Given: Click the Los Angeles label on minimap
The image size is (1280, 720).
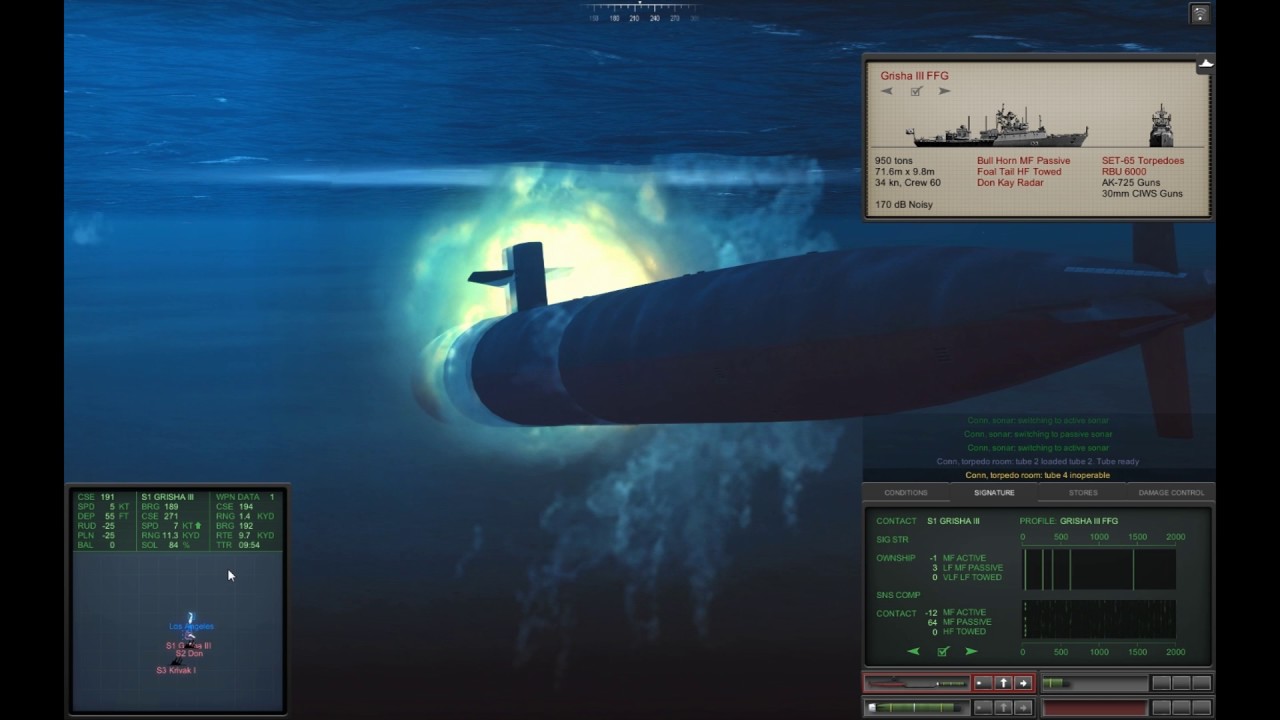Looking at the screenshot, I should (191, 626).
